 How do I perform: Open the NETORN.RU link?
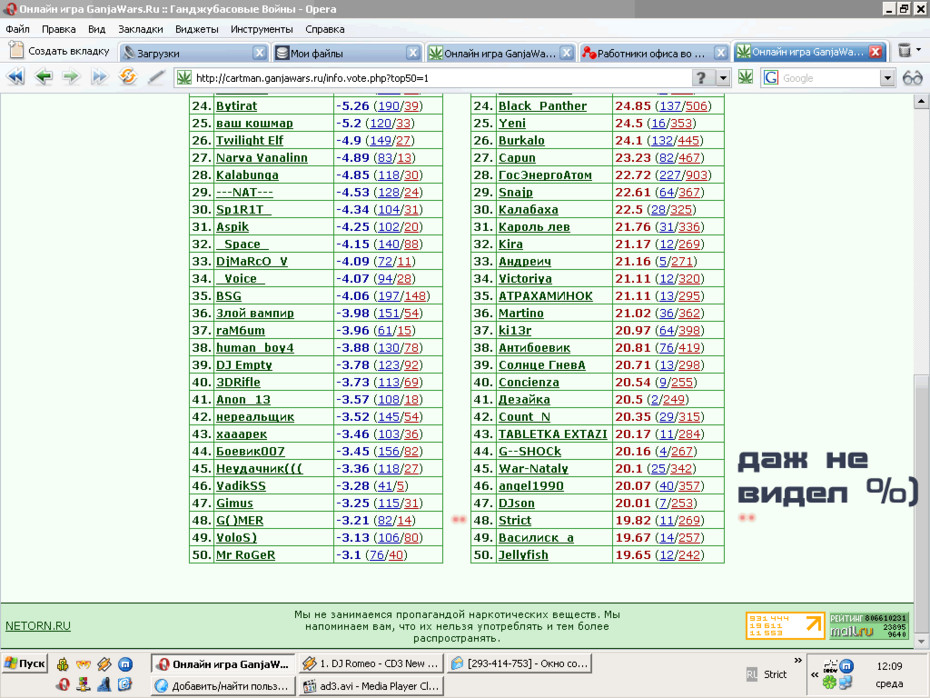tap(38, 626)
